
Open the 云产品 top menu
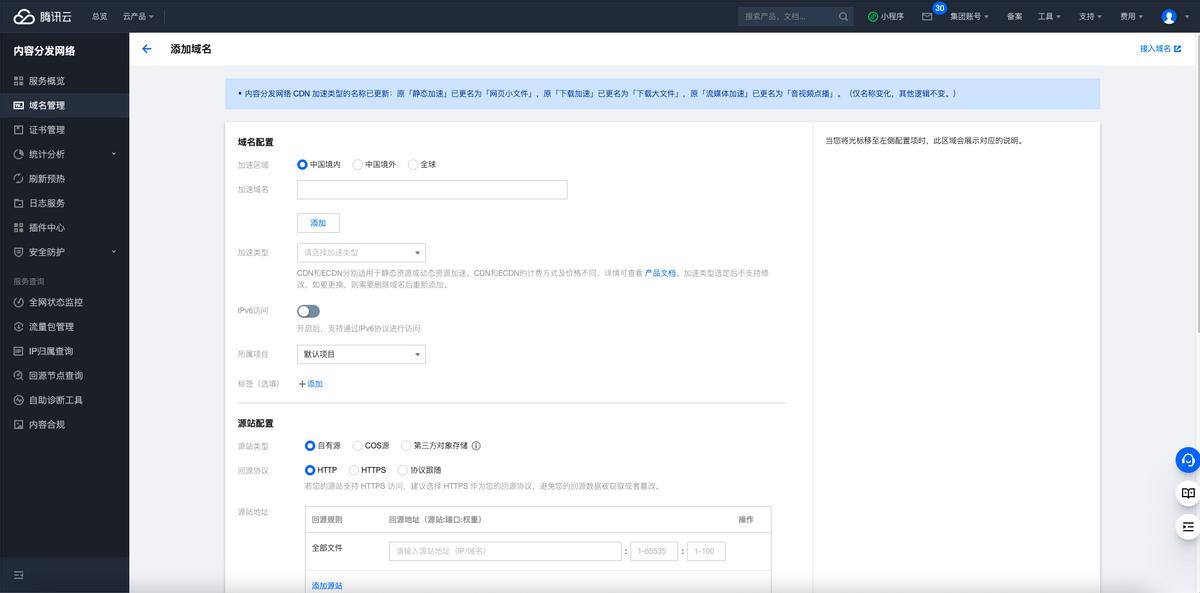point(138,17)
